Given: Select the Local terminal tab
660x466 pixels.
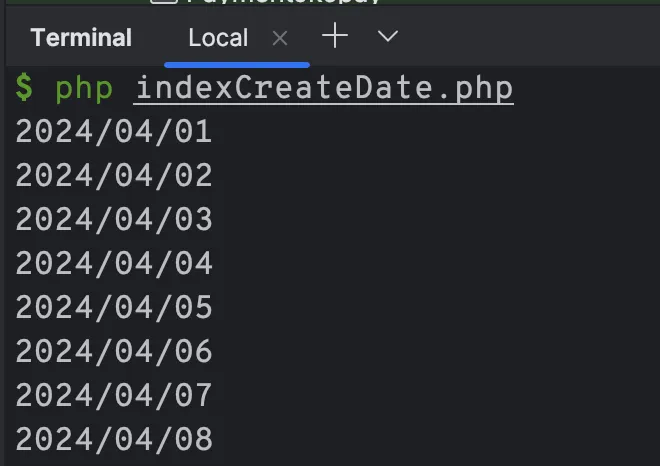Looking at the screenshot, I should tap(218, 38).
